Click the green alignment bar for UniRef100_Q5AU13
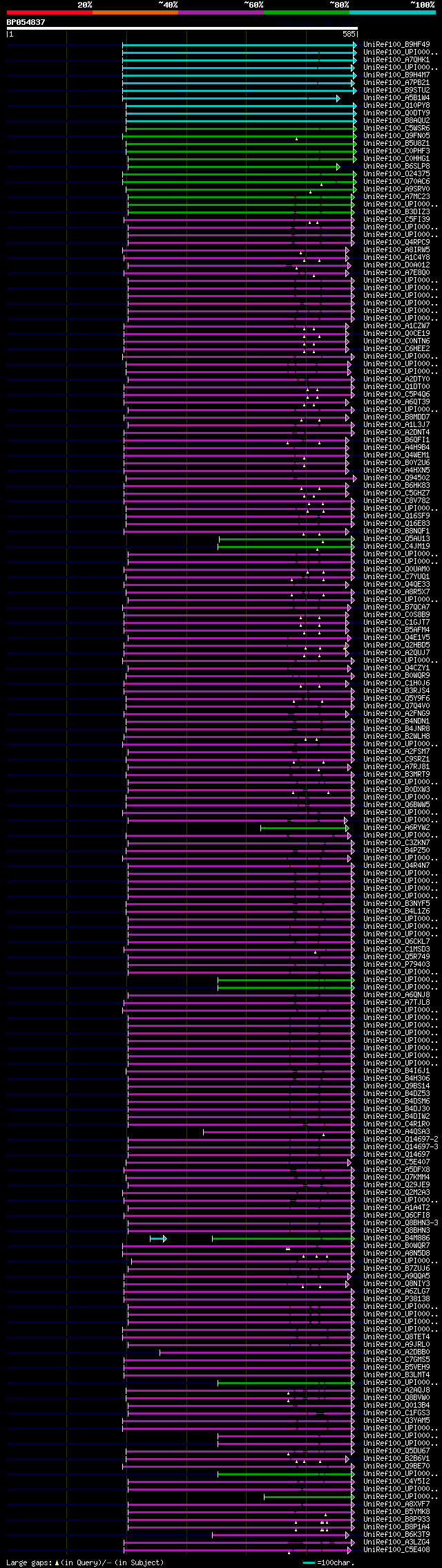This screenshot has height=1568, width=442. point(287,539)
